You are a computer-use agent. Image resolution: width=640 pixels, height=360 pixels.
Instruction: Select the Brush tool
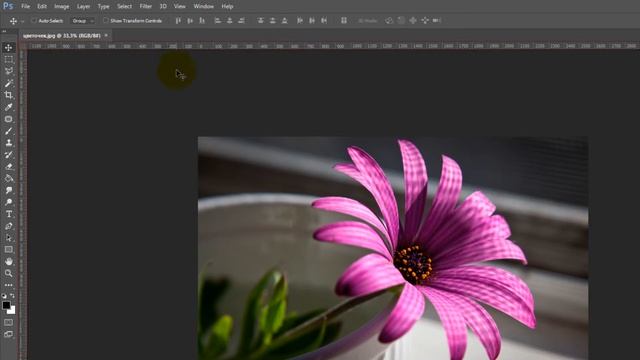click(x=8, y=131)
